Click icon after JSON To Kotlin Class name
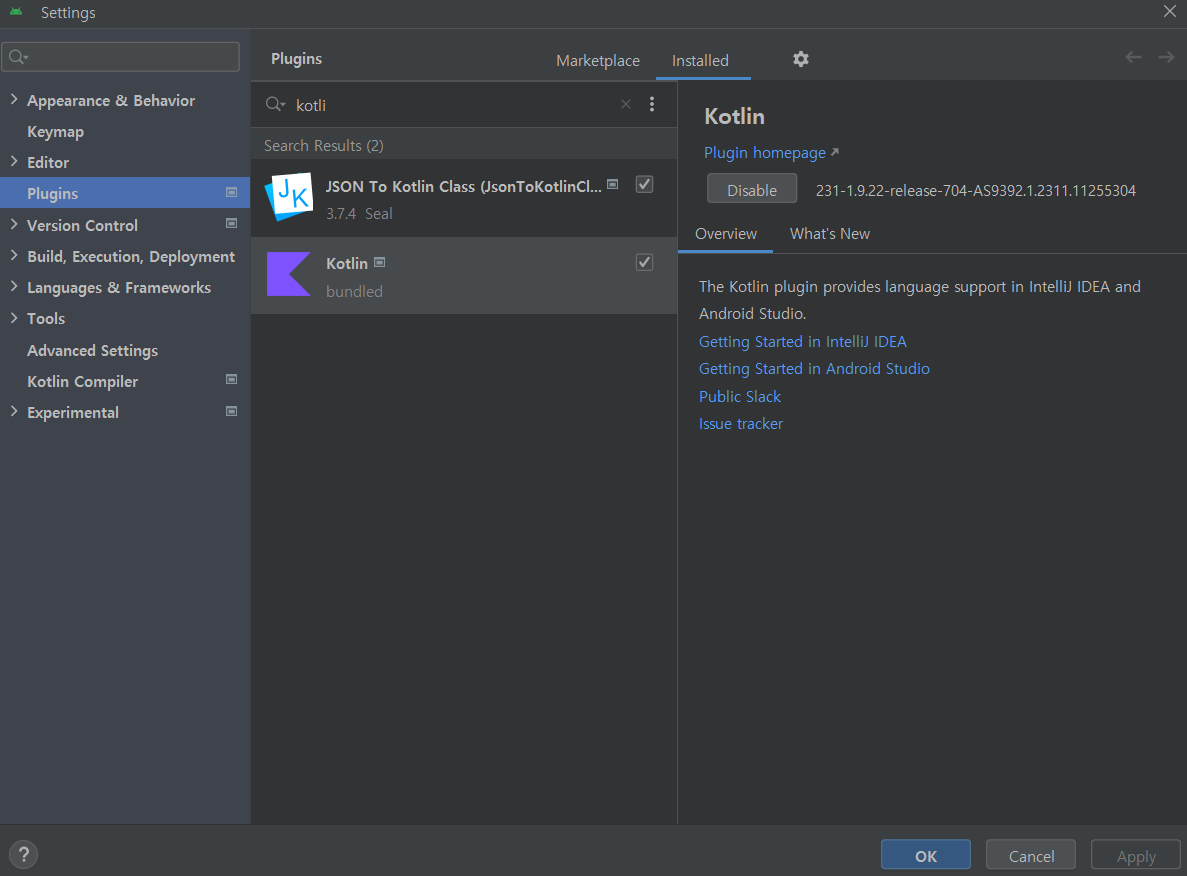Image resolution: width=1187 pixels, height=876 pixels. pos(613,184)
